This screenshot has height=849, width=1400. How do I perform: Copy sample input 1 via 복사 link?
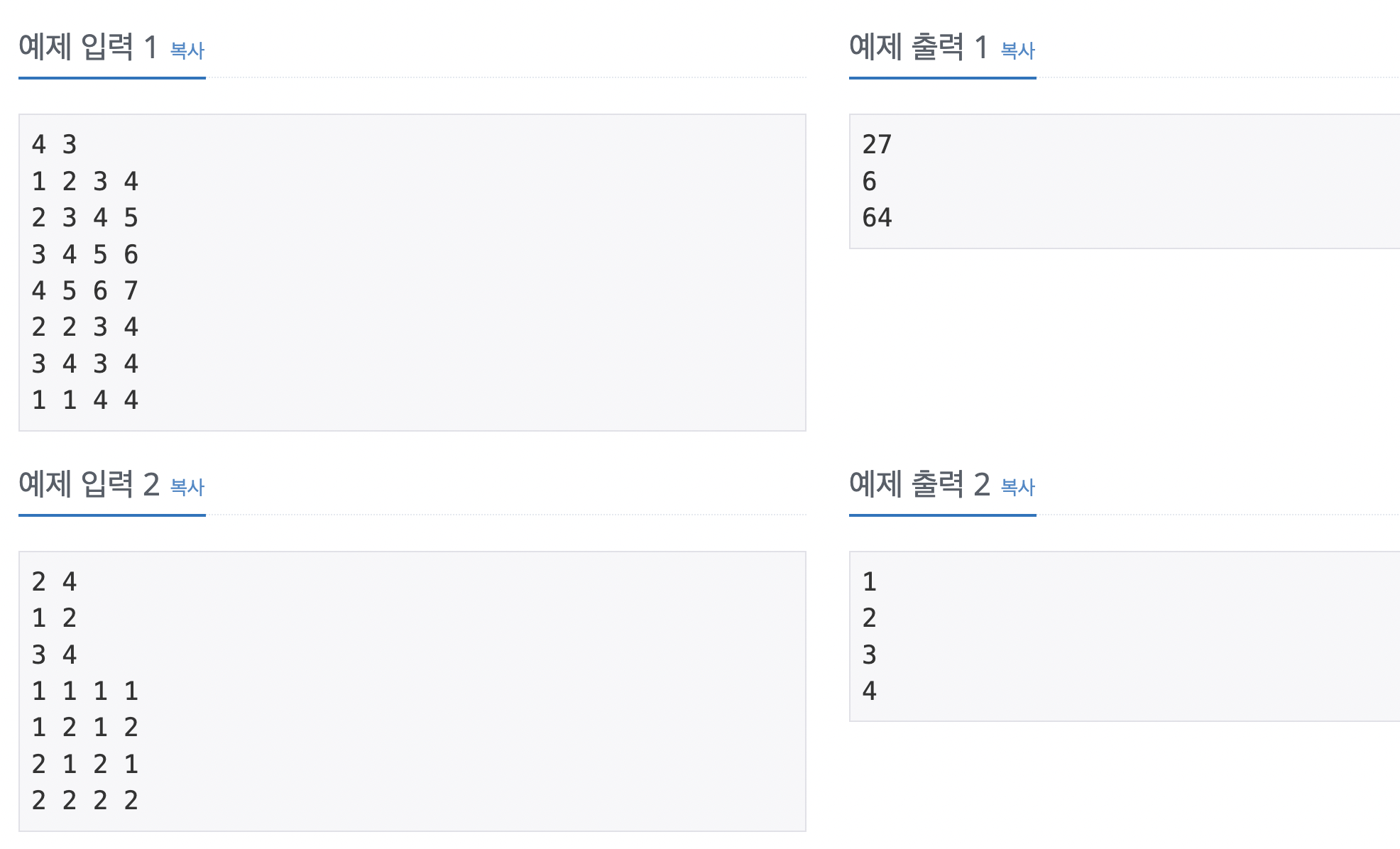187,50
